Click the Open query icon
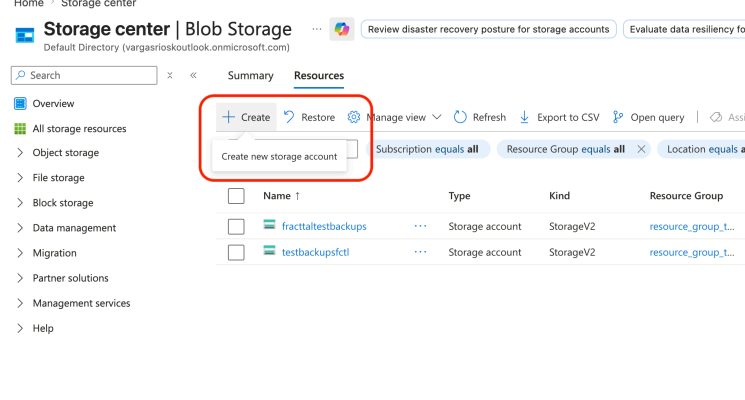The height and width of the screenshot is (400, 745). [618, 117]
